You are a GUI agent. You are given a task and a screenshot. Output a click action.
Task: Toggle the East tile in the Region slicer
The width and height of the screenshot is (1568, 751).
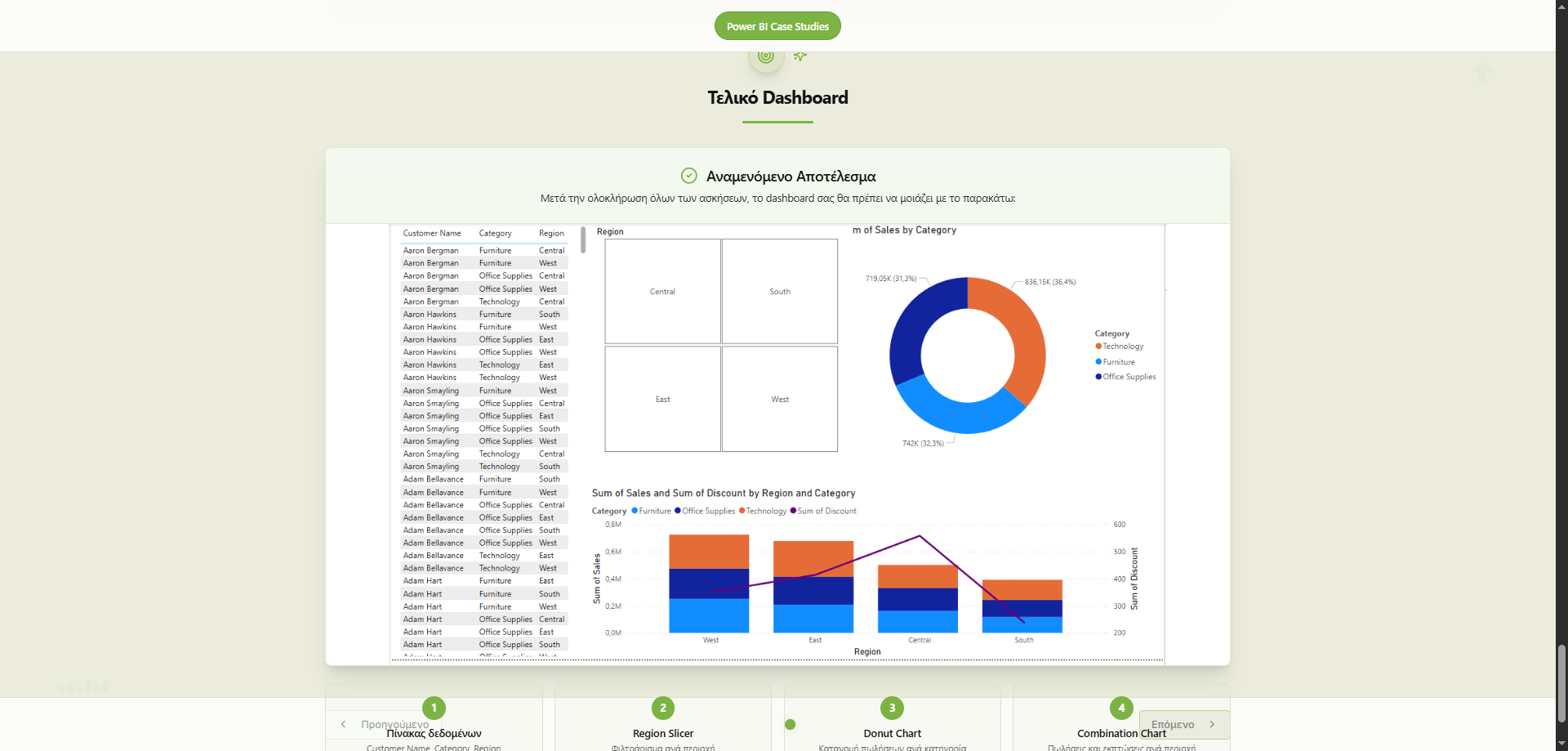click(x=662, y=399)
